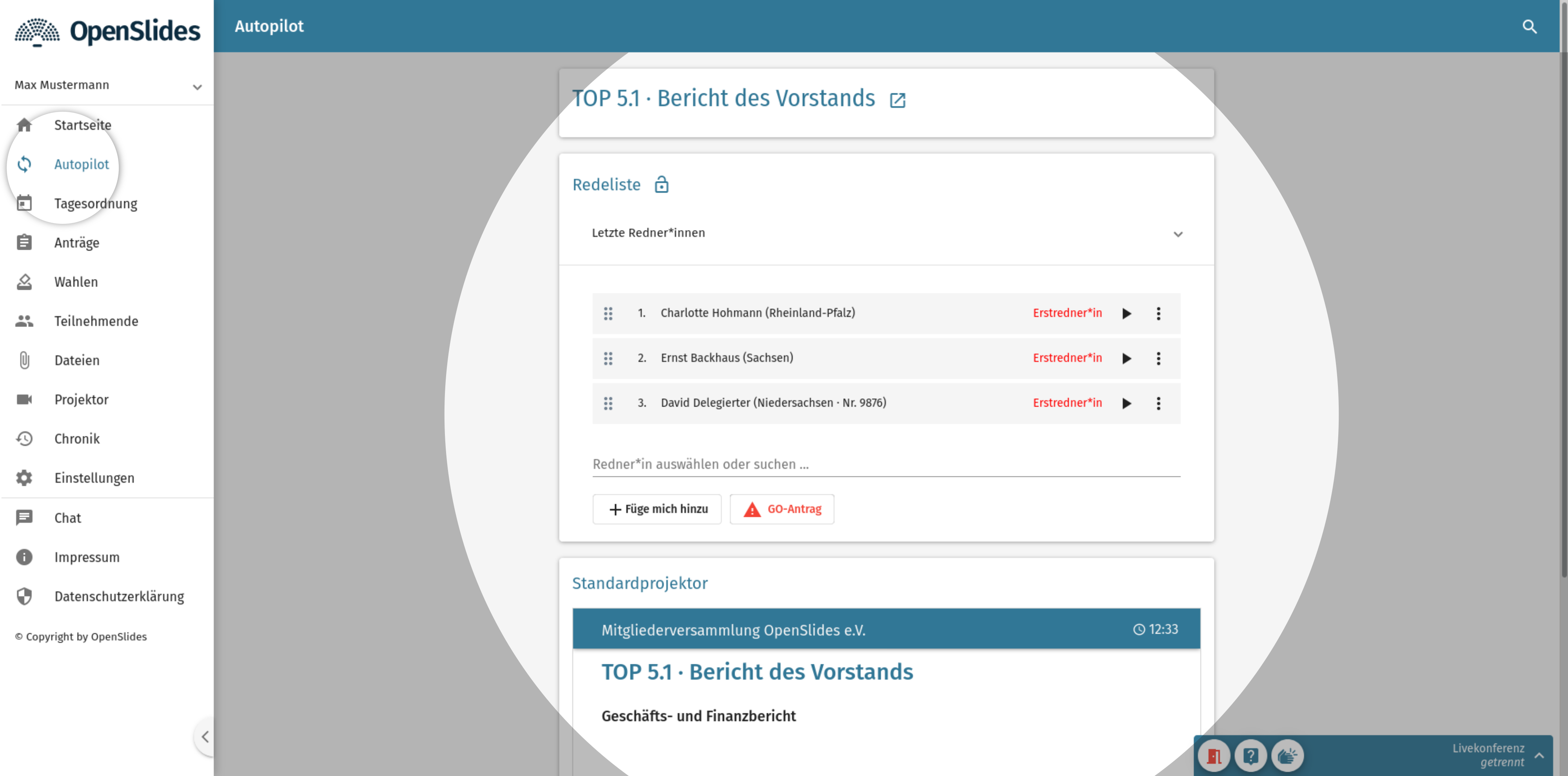
Task: Open Anträge in the sidebar
Action: 108,243
